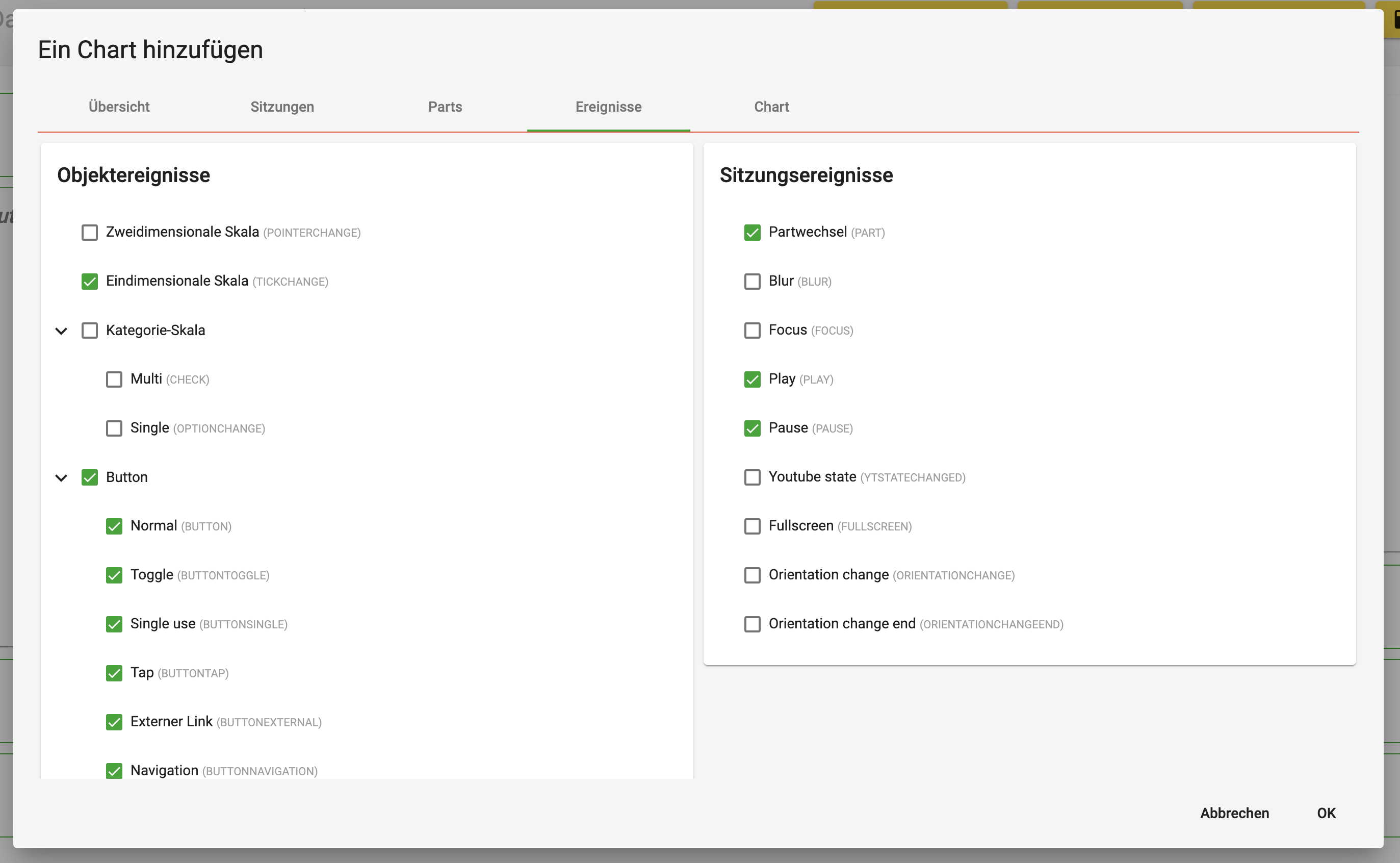Check the Fullscreen (FULLSCREEN) checkbox
The image size is (1400, 863).
coord(753,526)
